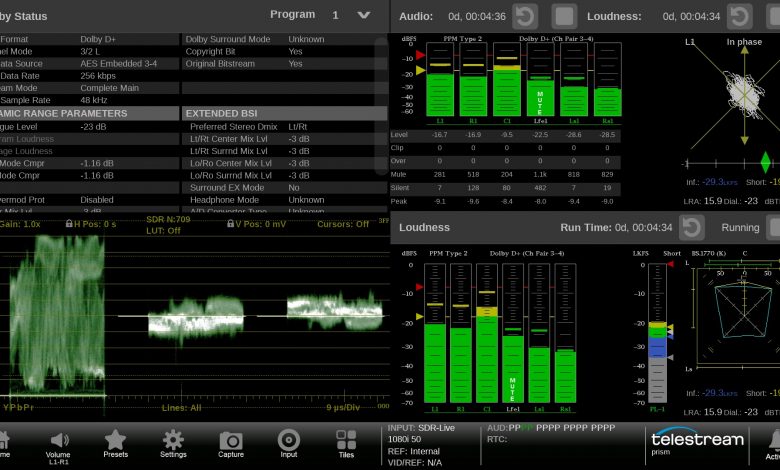Screen dimensions: 780x470
Task: Open the Input selection icon
Action: click(x=289, y=444)
